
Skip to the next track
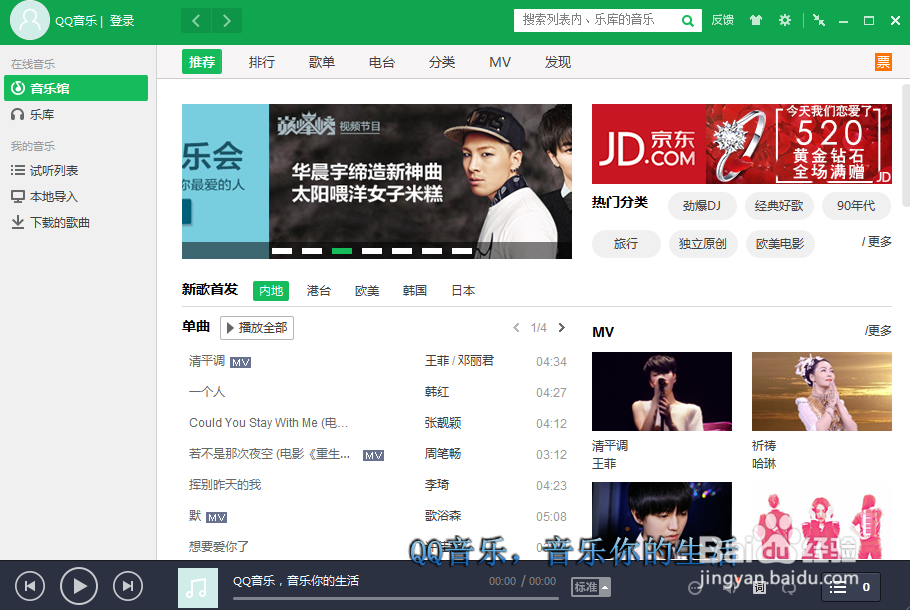tap(128, 586)
